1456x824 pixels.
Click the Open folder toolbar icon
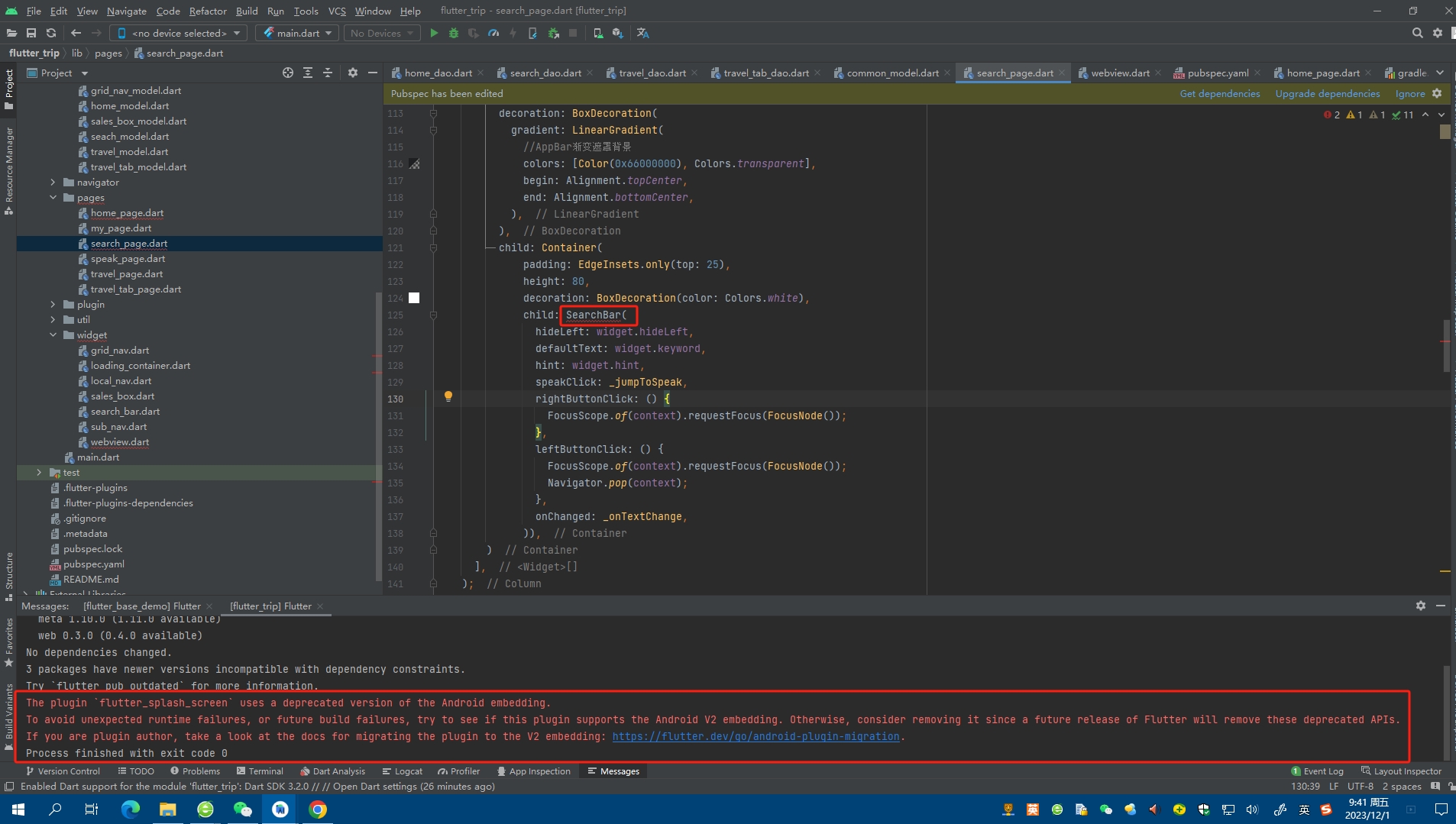click(11, 33)
